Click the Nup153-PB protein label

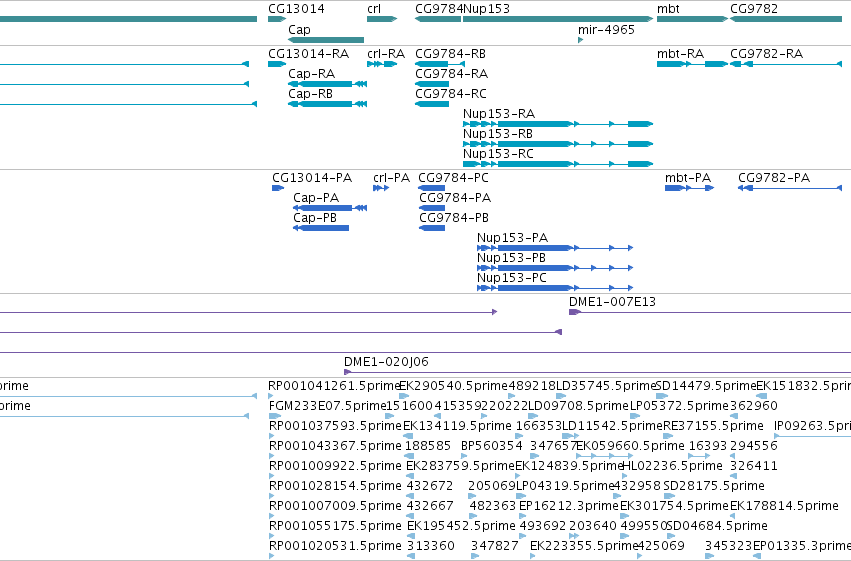point(511,258)
